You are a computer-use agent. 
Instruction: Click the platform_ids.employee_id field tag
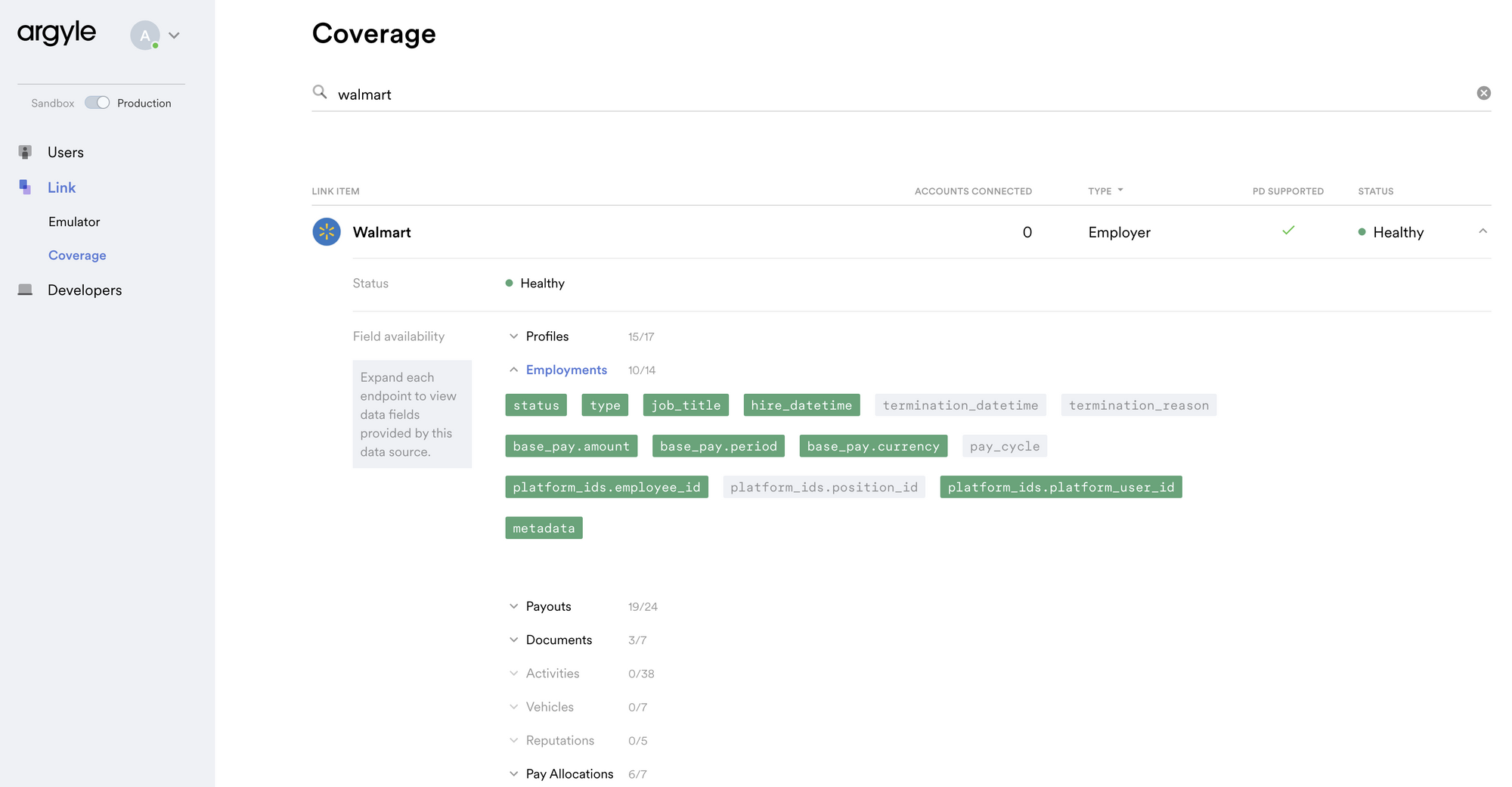606,487
